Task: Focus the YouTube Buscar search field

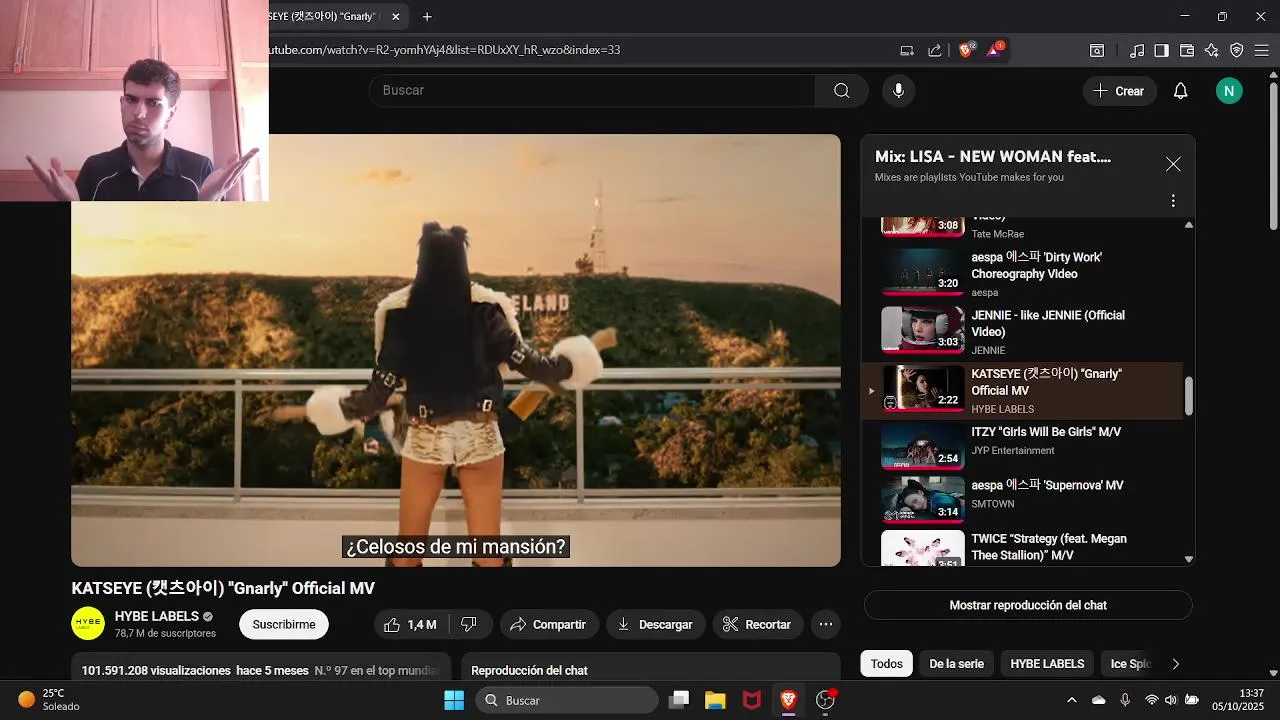Action: [x=592, y=90]
